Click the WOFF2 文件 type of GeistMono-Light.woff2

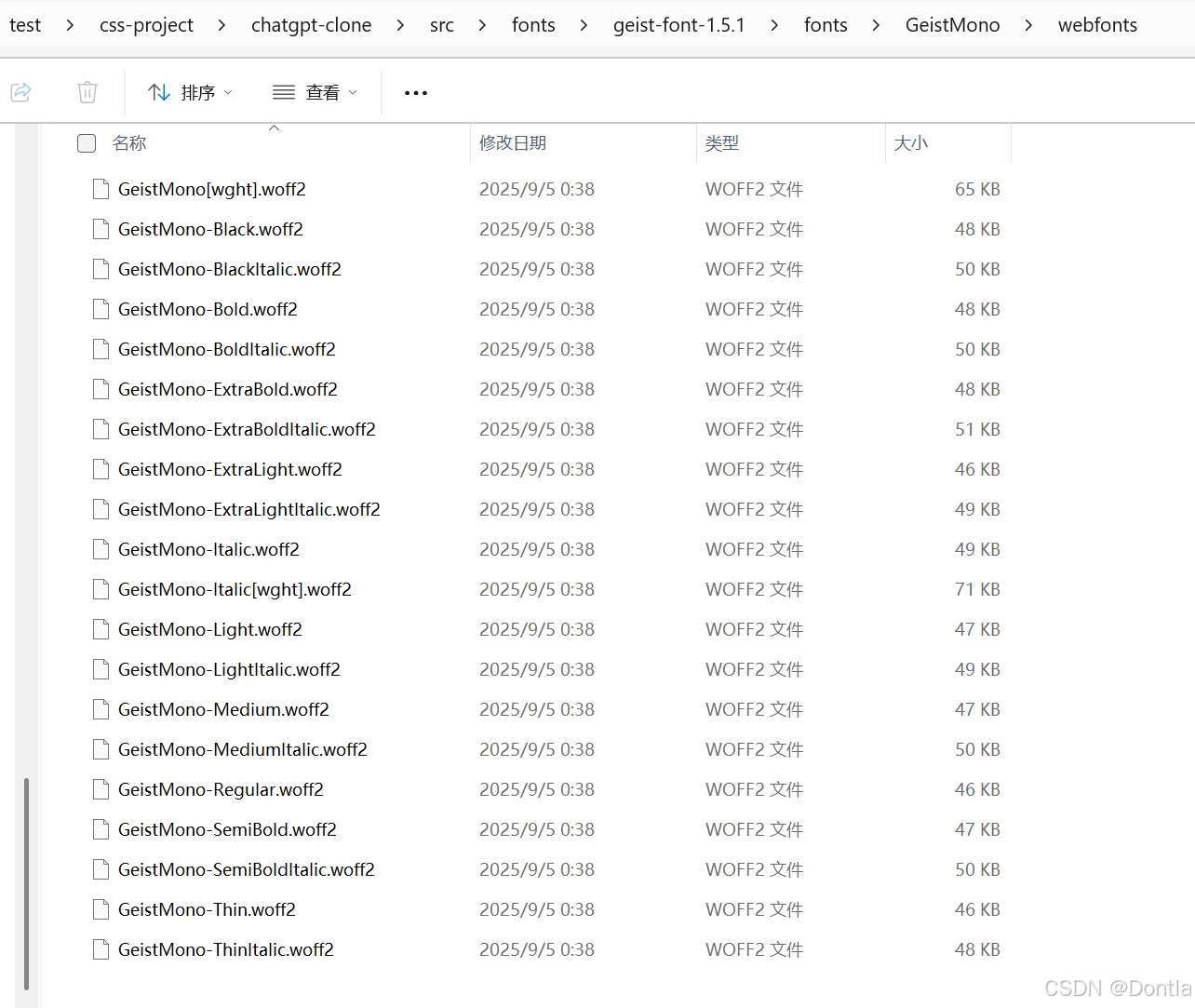coord(755,629)
